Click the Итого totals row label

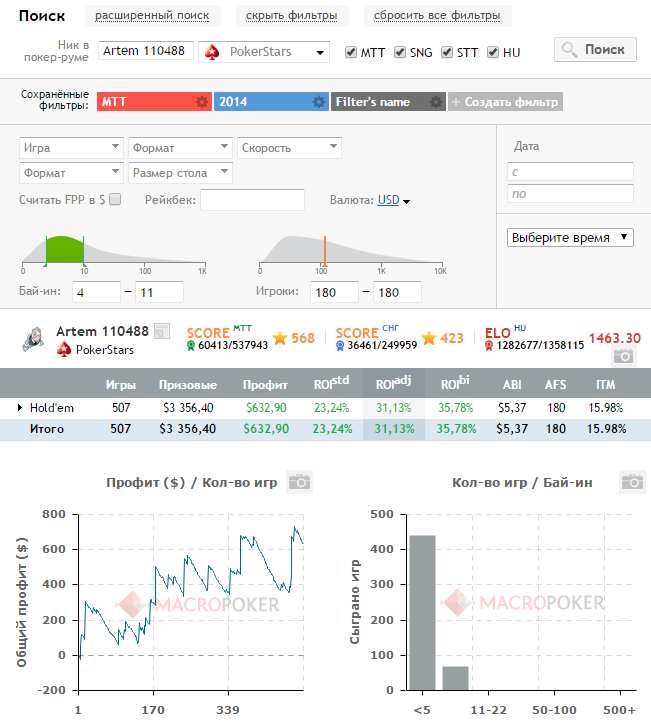(47, 429)
